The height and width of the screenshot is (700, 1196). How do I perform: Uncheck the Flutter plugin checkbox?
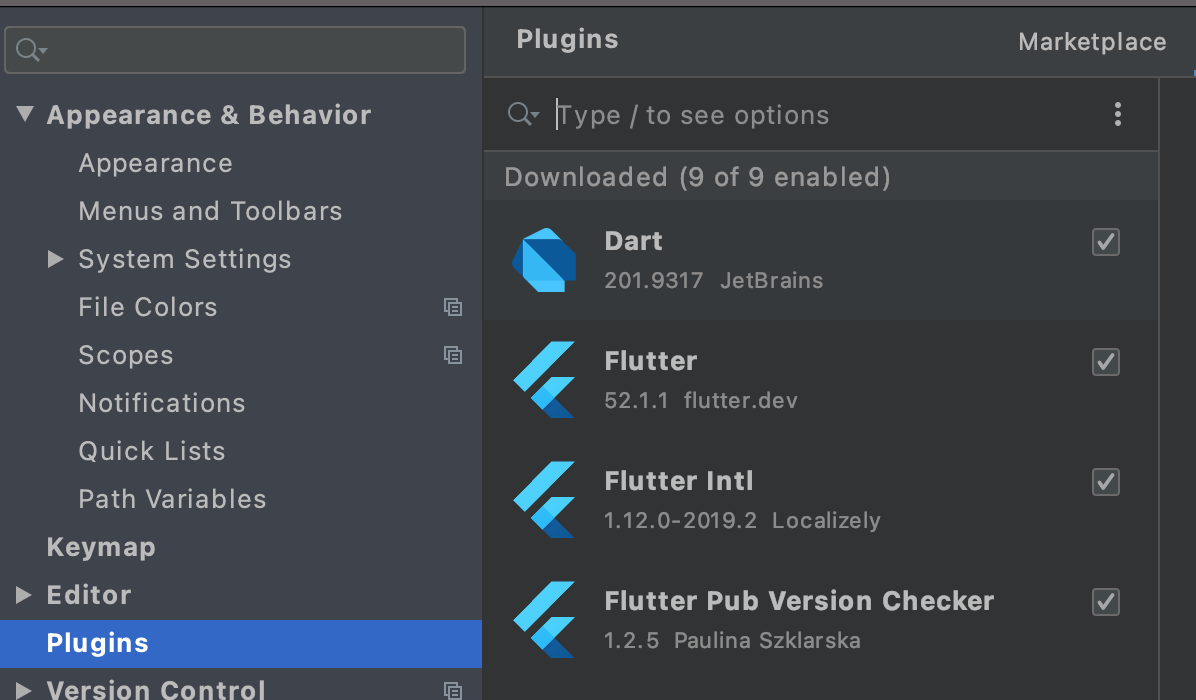pyautogui.click(x=1105, y=362)
